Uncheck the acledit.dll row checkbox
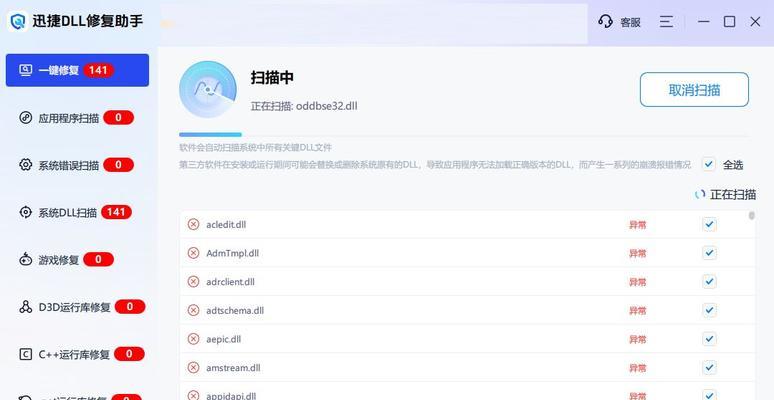This screenshot has height=400, width=774. click(709, 225)
